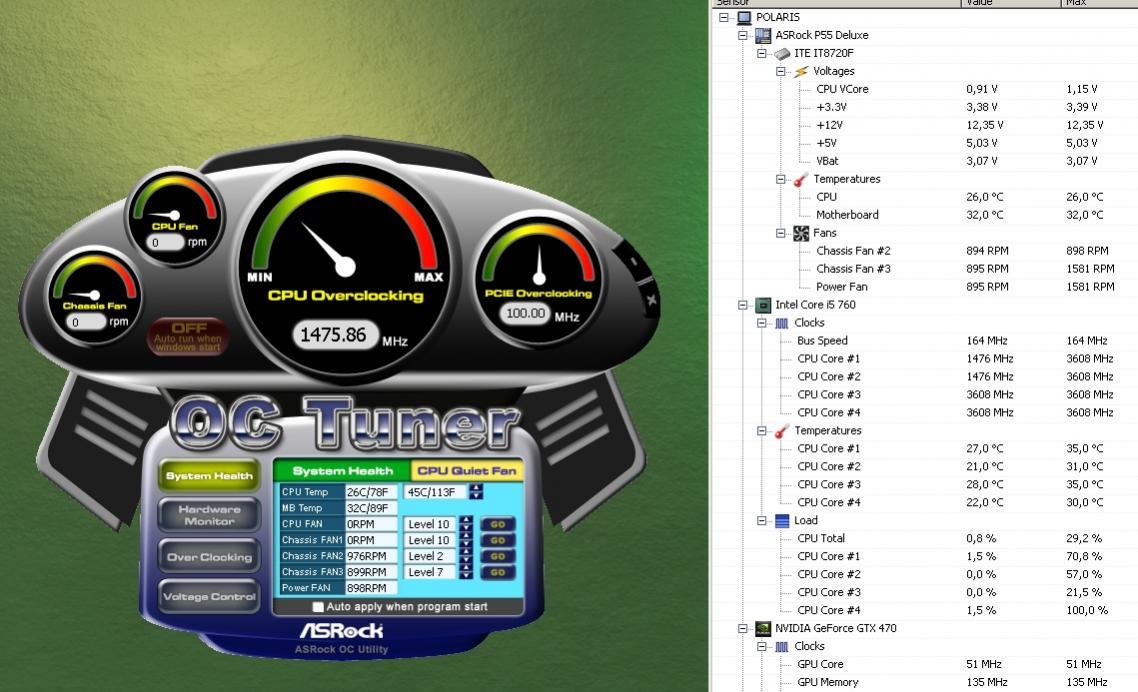Click the Intel Core i5 760 processor icon
The width and height of the screenshot is (1138, 692).
[x=763, y=305]
